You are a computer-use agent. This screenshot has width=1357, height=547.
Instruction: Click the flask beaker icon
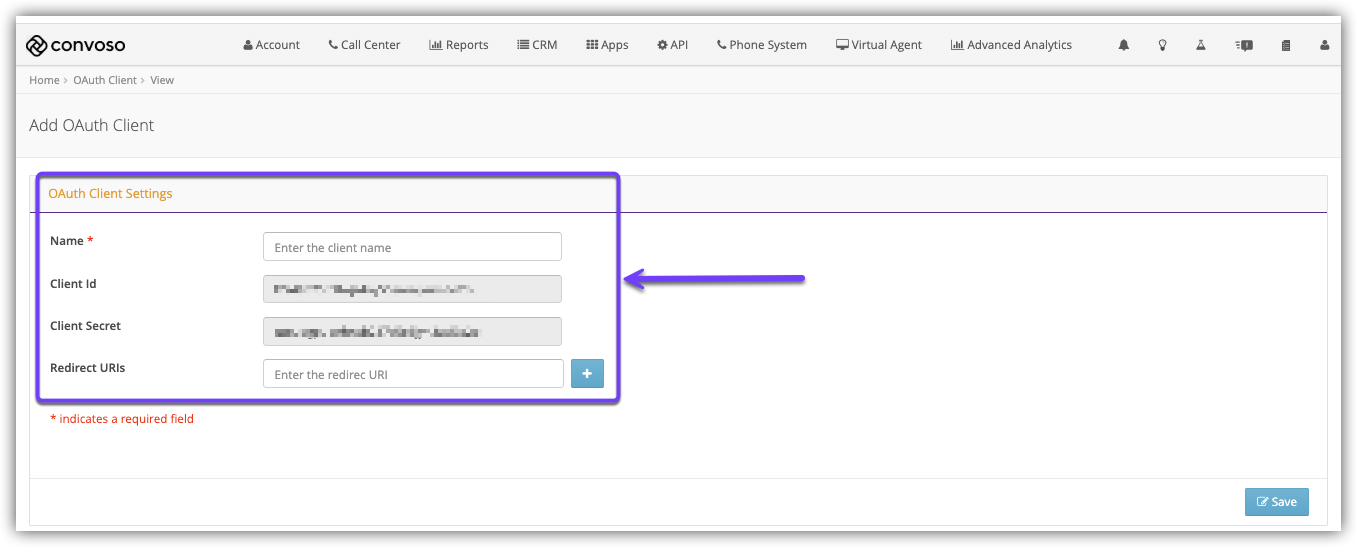tap(1203, 45)
